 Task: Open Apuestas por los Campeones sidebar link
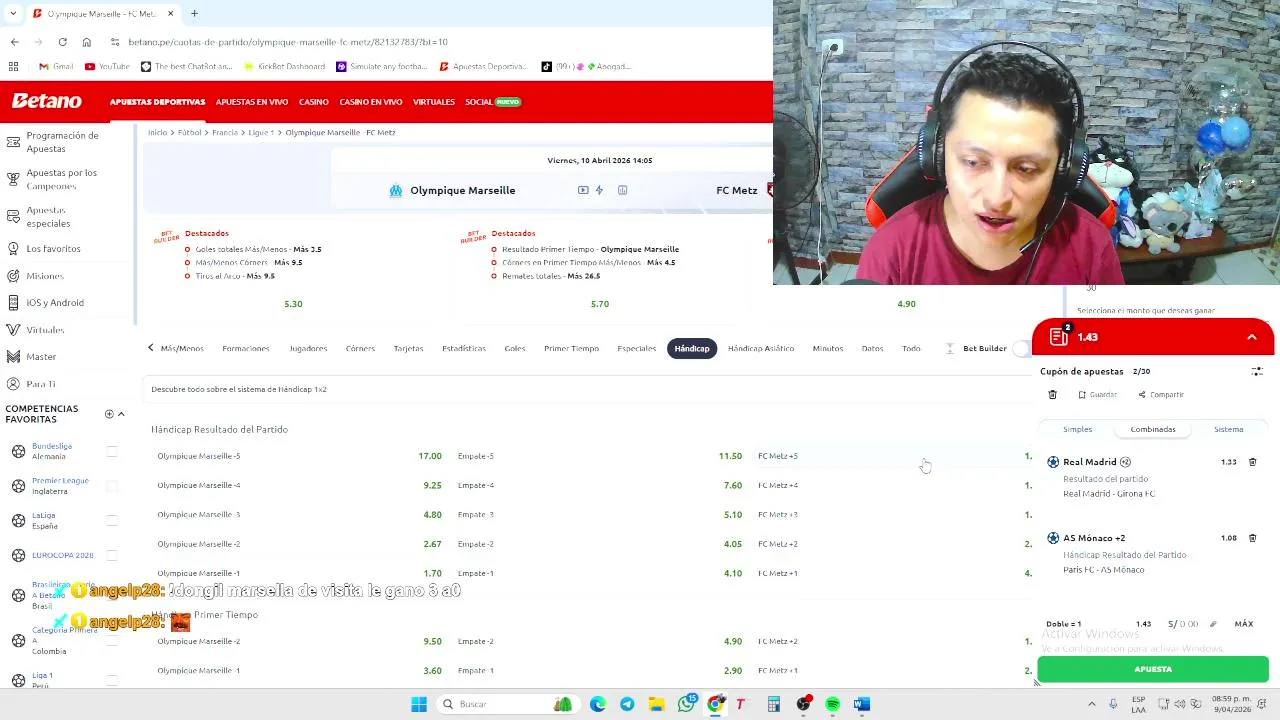(62, 179)
